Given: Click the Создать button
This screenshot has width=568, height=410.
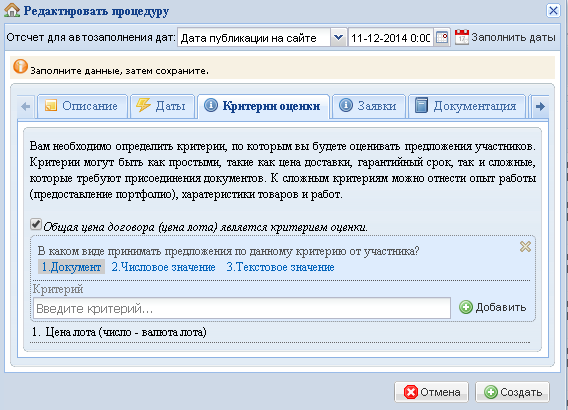Looking at the screenshot, I should pos(512,392).
